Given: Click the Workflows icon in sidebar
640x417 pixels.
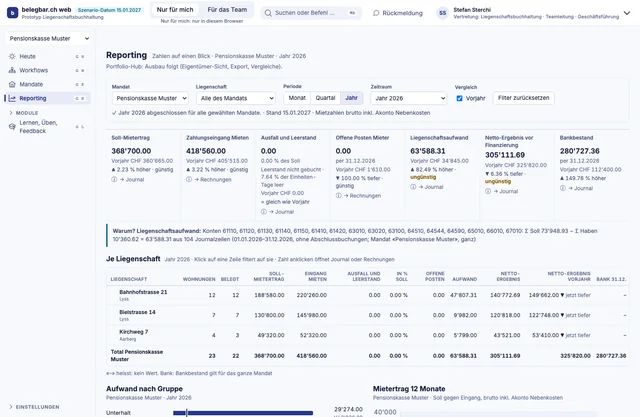Looking at the screenshot, I should 12,70.
